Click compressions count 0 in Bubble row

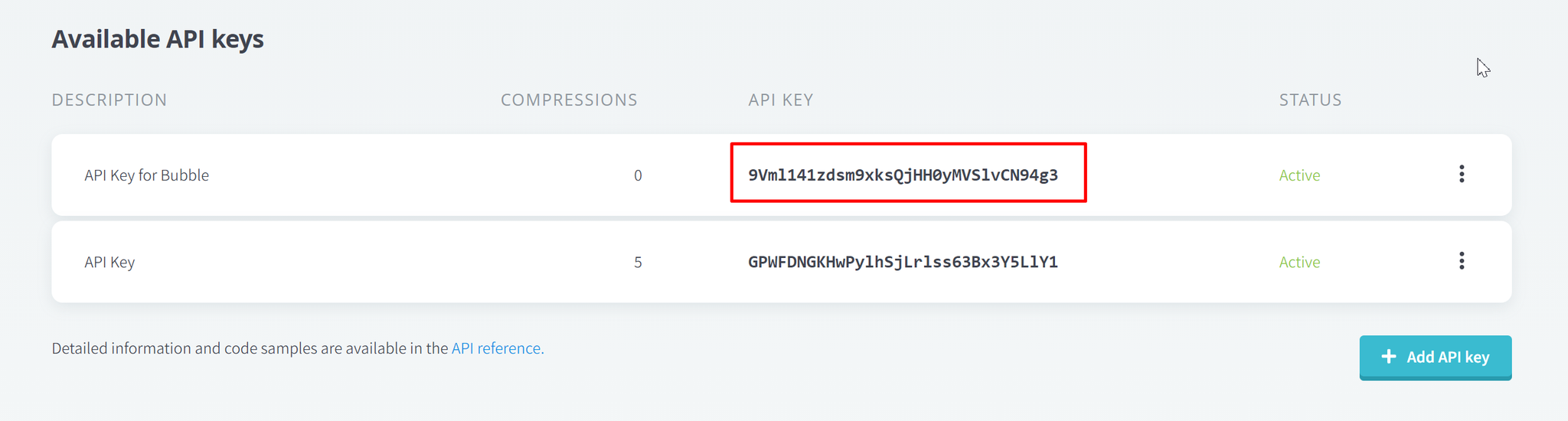coord(638,175)
